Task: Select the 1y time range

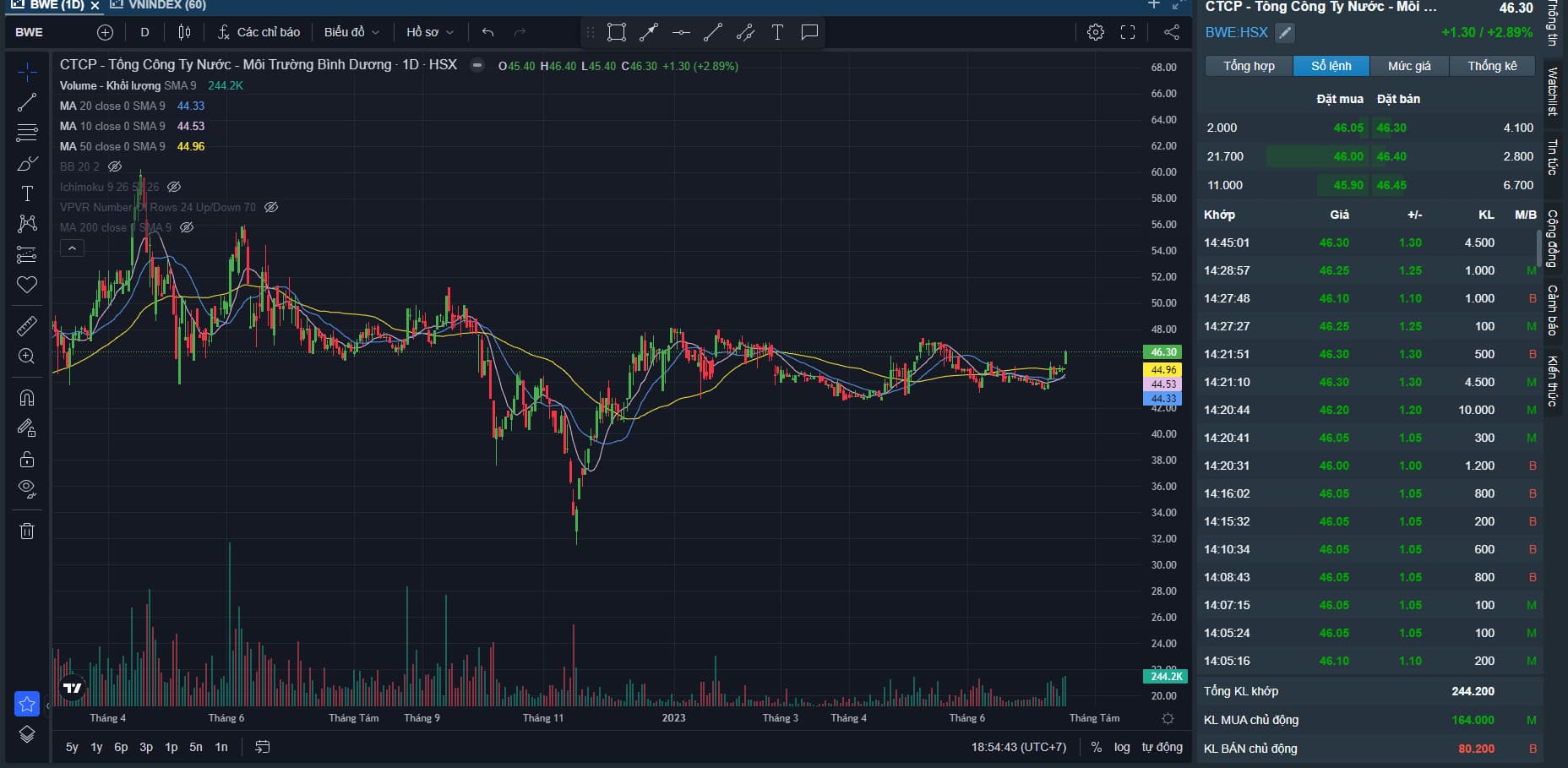Action: 96,747
